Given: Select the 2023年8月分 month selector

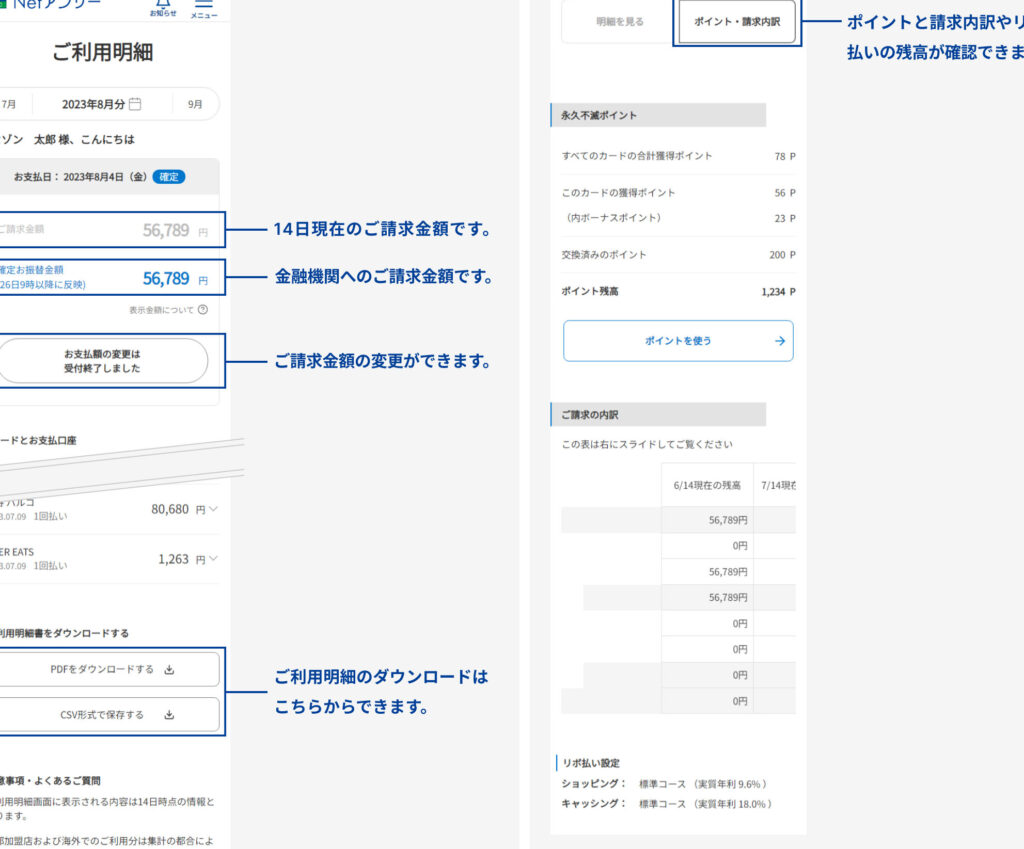Looking at the screenshot, I should [101, 104].
